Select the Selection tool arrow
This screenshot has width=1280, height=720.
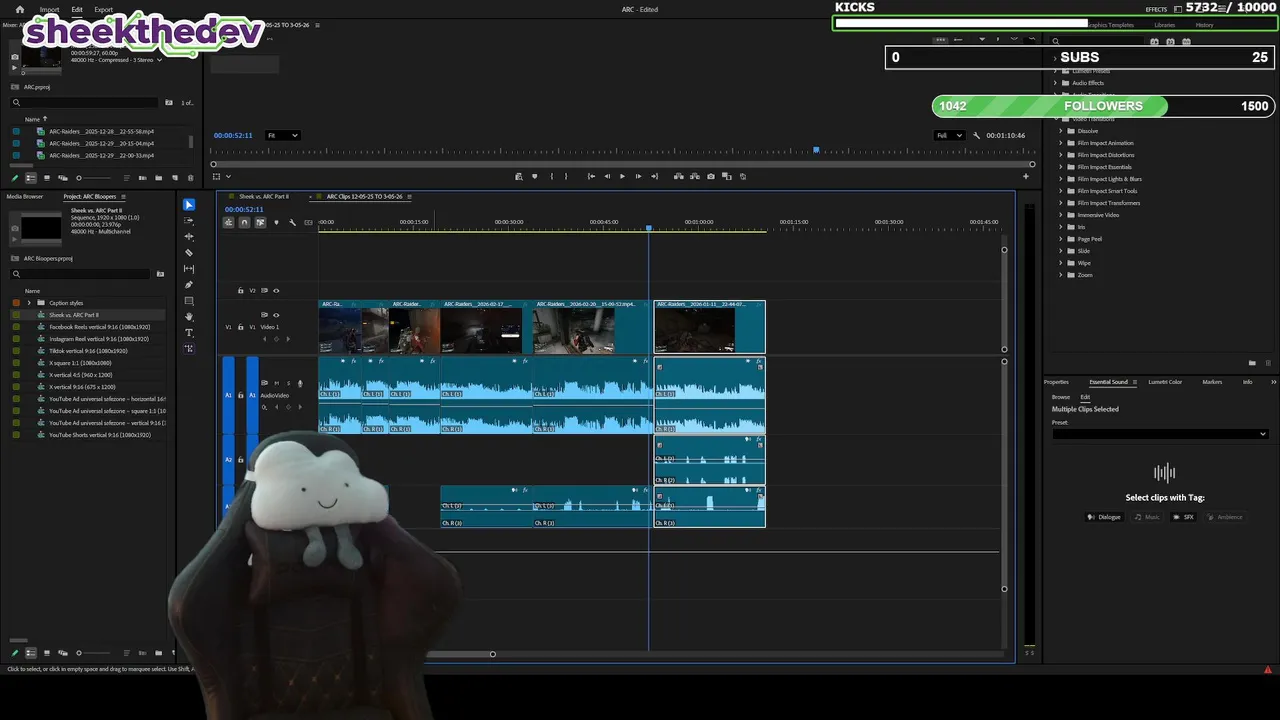tap(189, 204)
